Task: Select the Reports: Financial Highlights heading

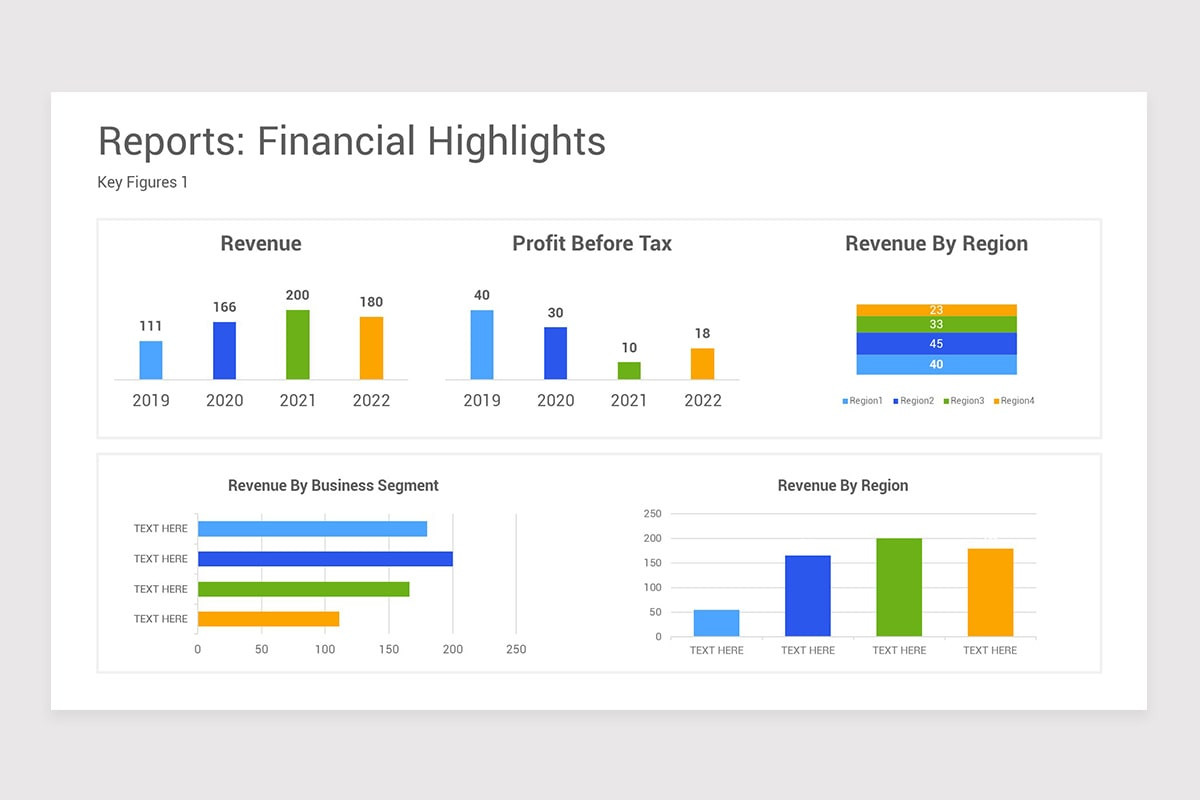Action: 351,141
